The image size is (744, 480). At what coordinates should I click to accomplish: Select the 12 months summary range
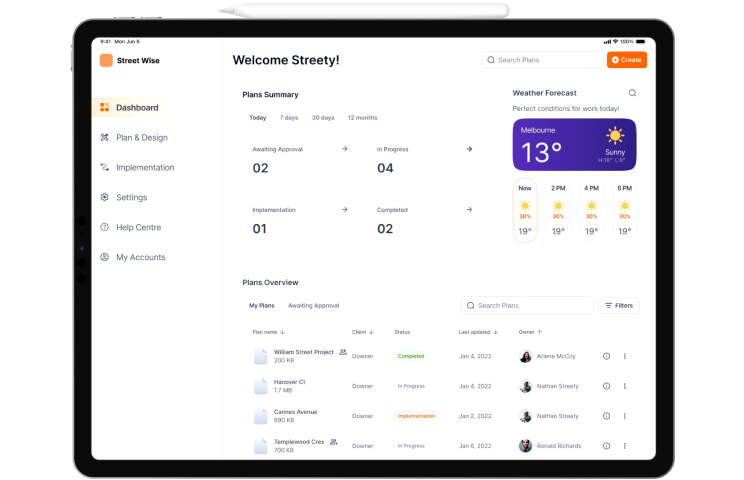pyautogui.click(x=362, y=118)
